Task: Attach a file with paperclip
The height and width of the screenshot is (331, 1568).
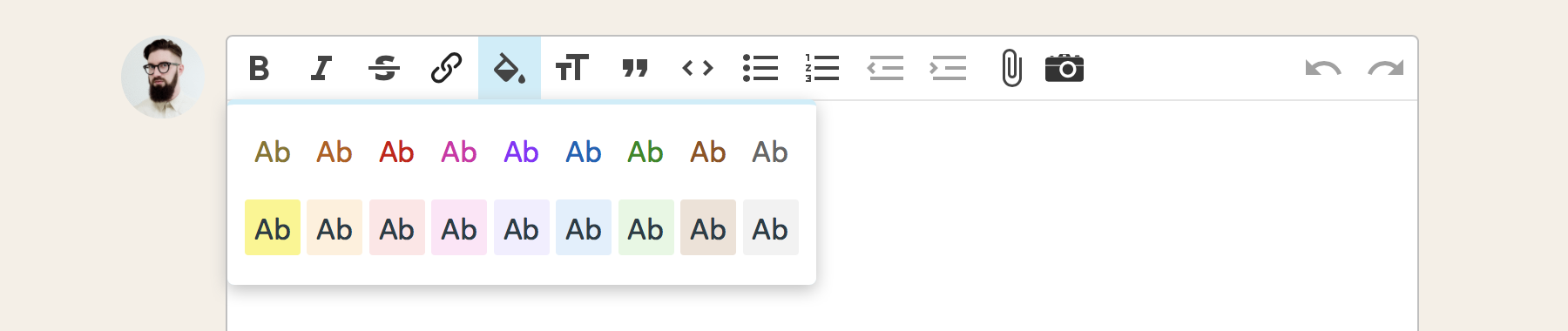Action: tap(1011, 68)
